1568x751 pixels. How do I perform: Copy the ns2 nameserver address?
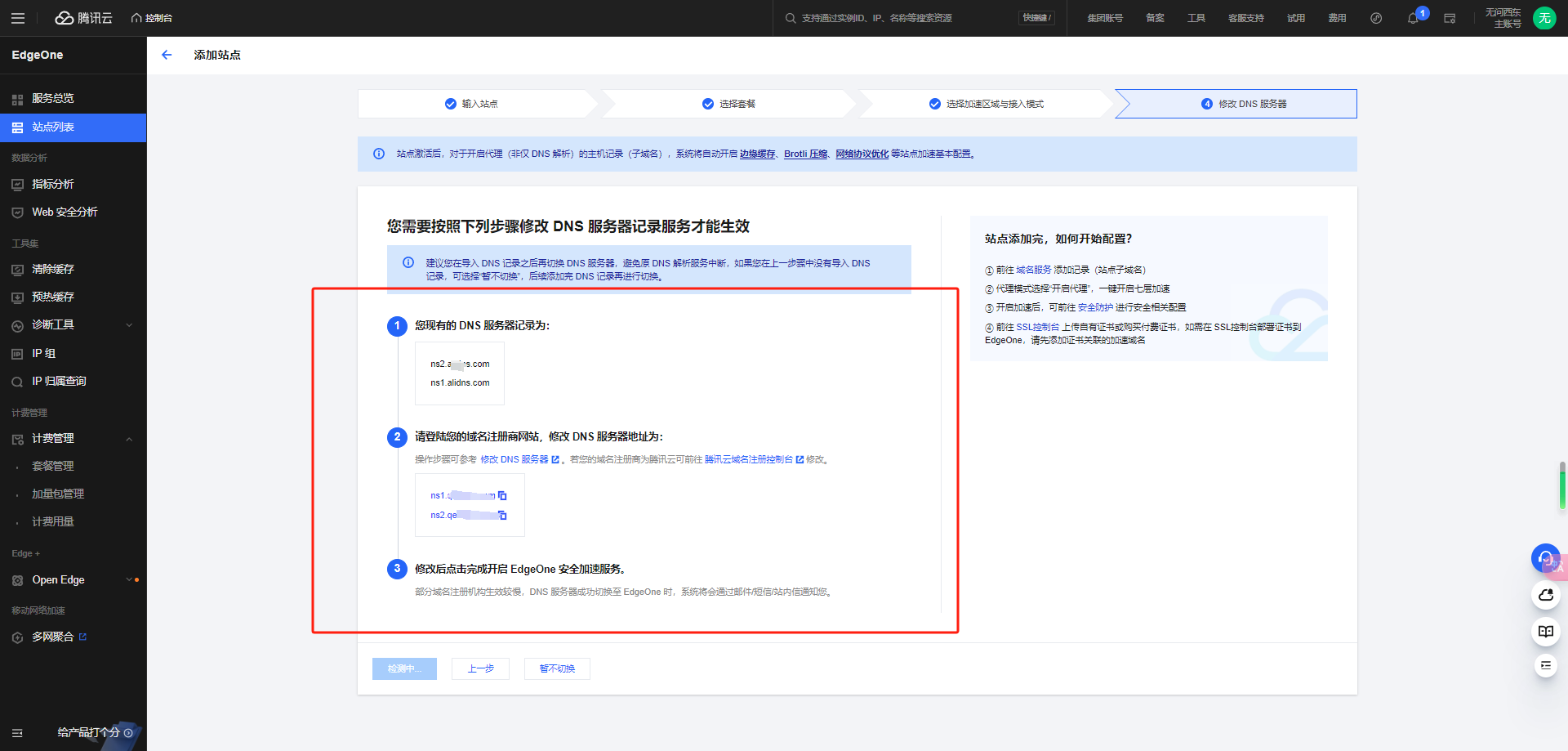coord(502,515)
